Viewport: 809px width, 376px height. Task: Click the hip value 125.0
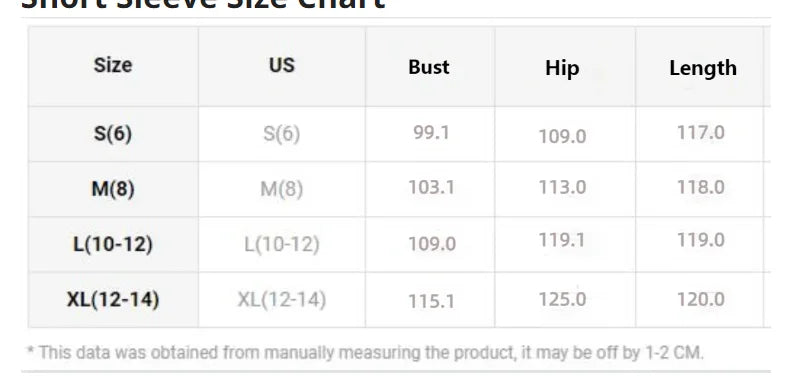pyautogui.click(x=562, y=299)
